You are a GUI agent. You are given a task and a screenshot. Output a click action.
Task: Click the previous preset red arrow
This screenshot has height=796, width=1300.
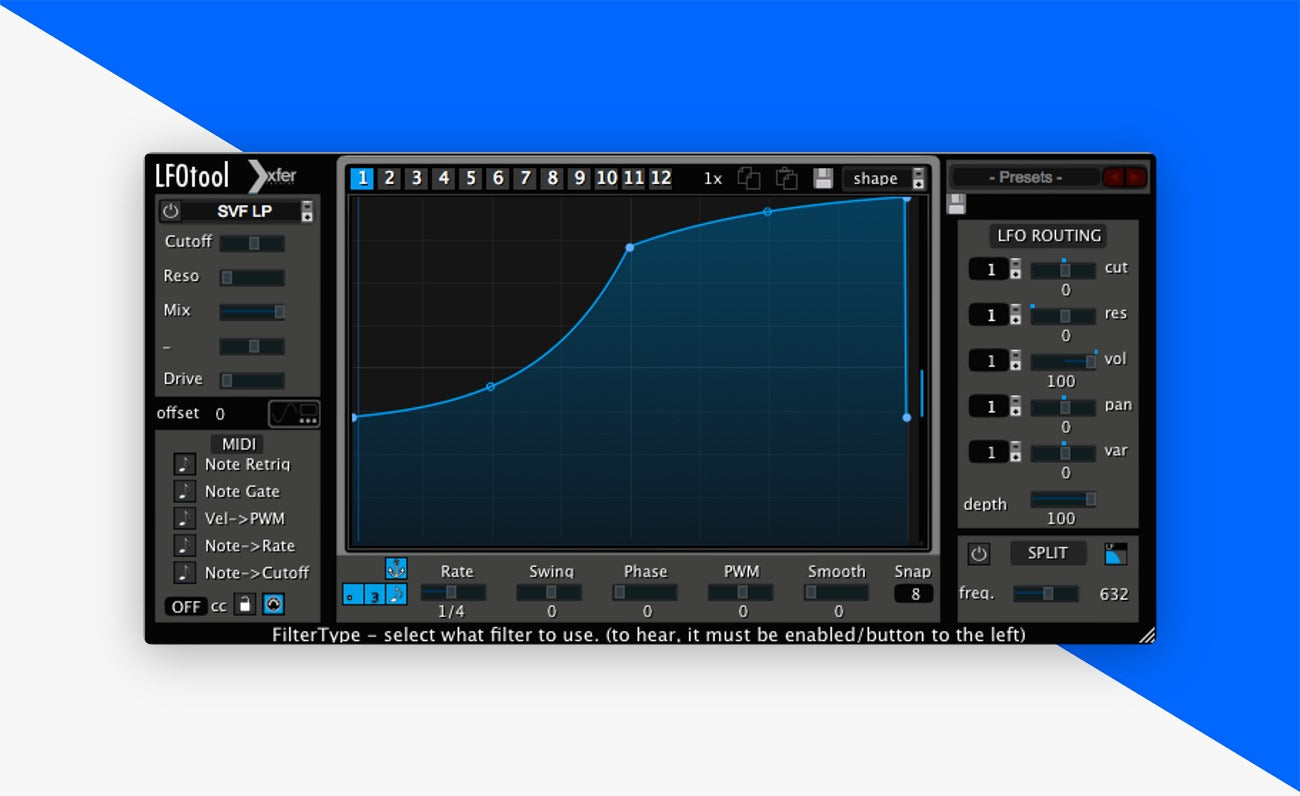1113,177
